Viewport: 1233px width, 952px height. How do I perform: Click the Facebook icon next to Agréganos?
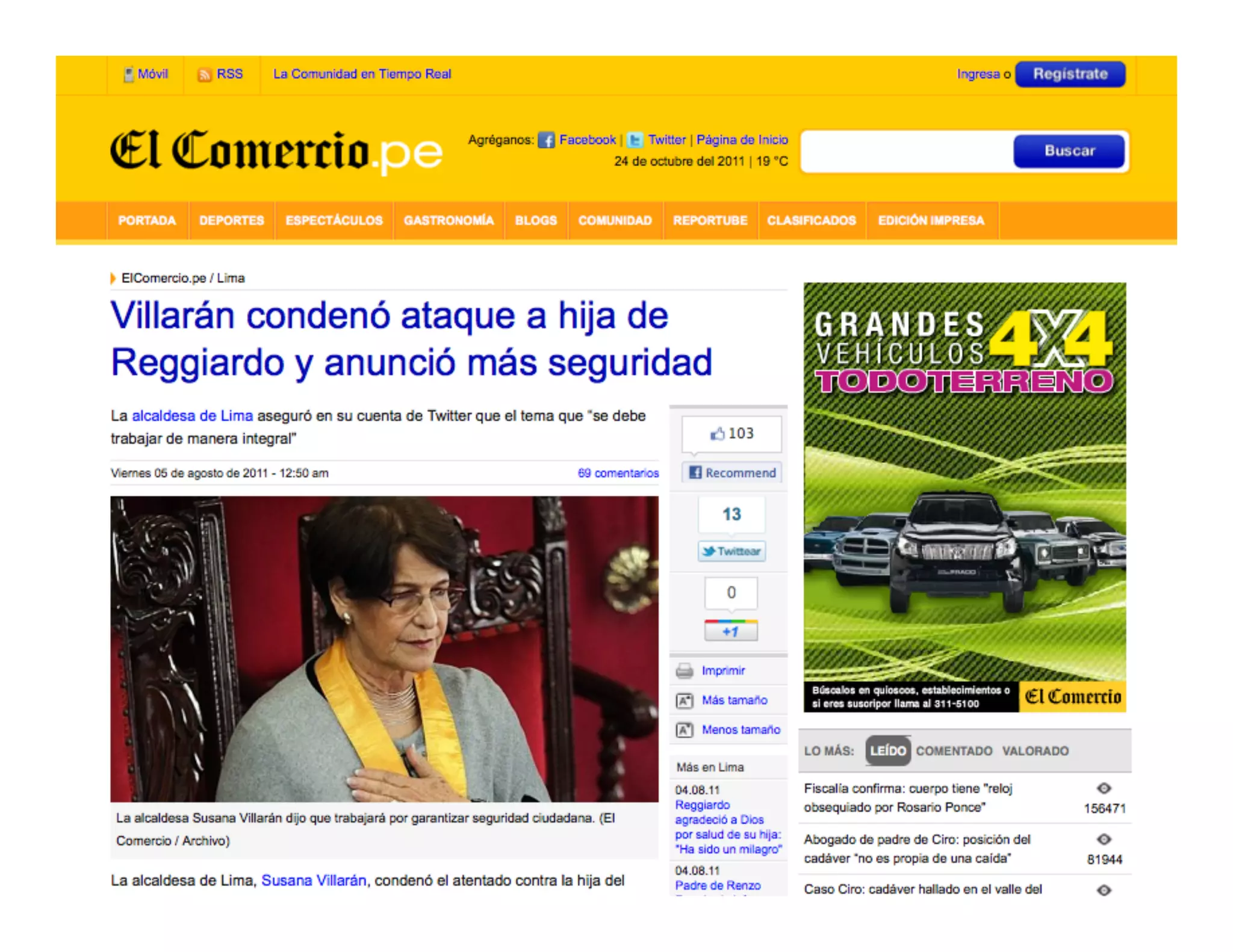(546, 140)
